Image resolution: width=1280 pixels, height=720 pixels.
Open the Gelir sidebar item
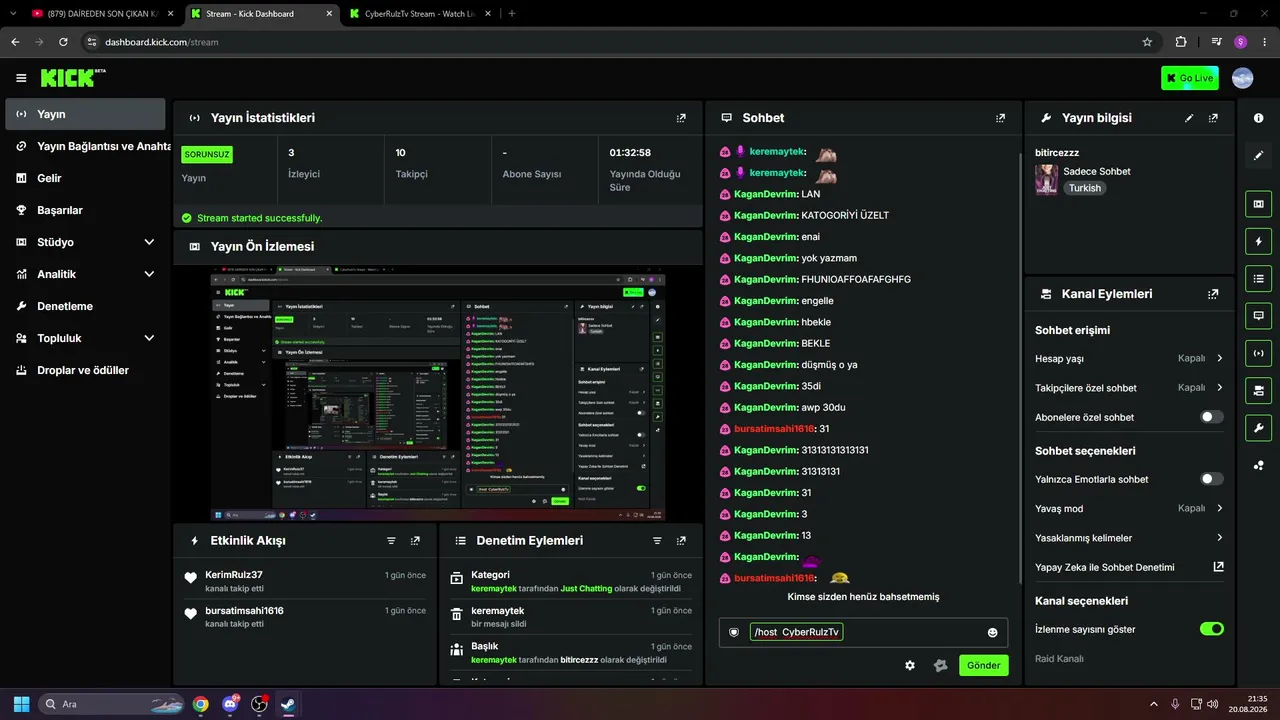click(x=85, y=178)
